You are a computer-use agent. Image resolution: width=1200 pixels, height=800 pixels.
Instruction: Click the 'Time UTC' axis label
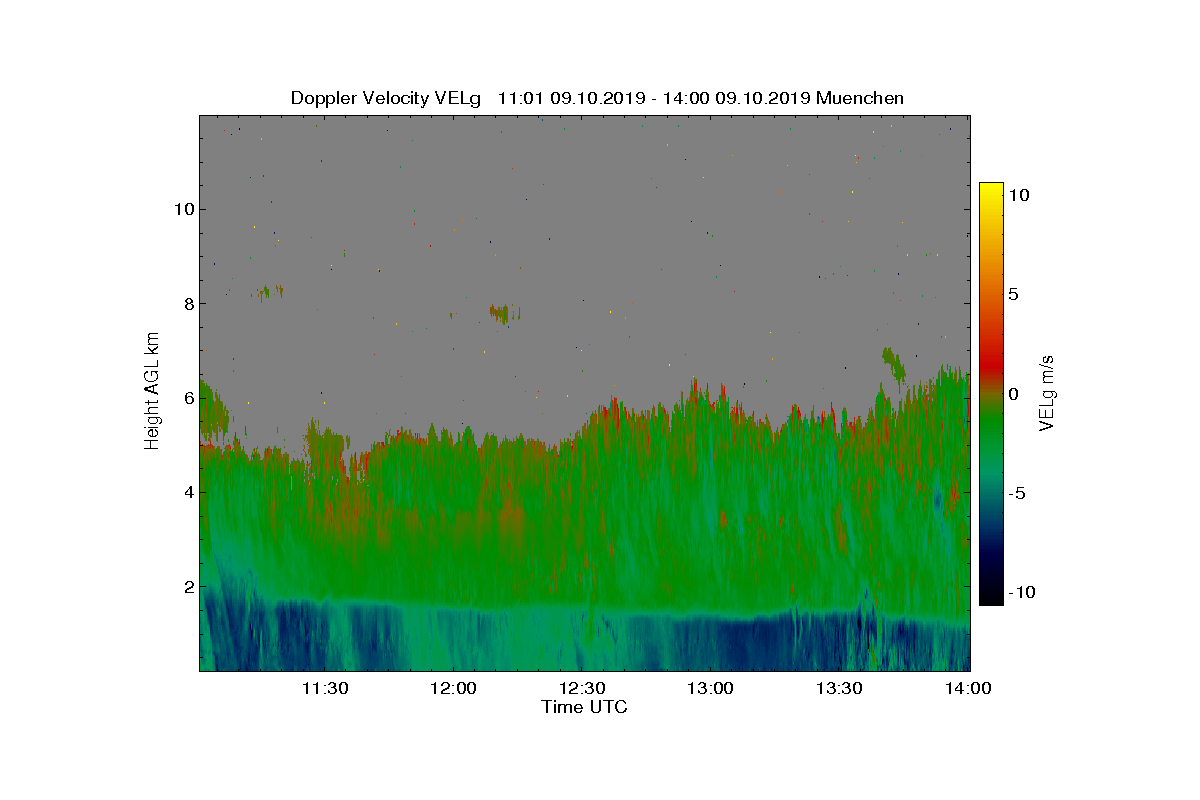tap(585, 707)
